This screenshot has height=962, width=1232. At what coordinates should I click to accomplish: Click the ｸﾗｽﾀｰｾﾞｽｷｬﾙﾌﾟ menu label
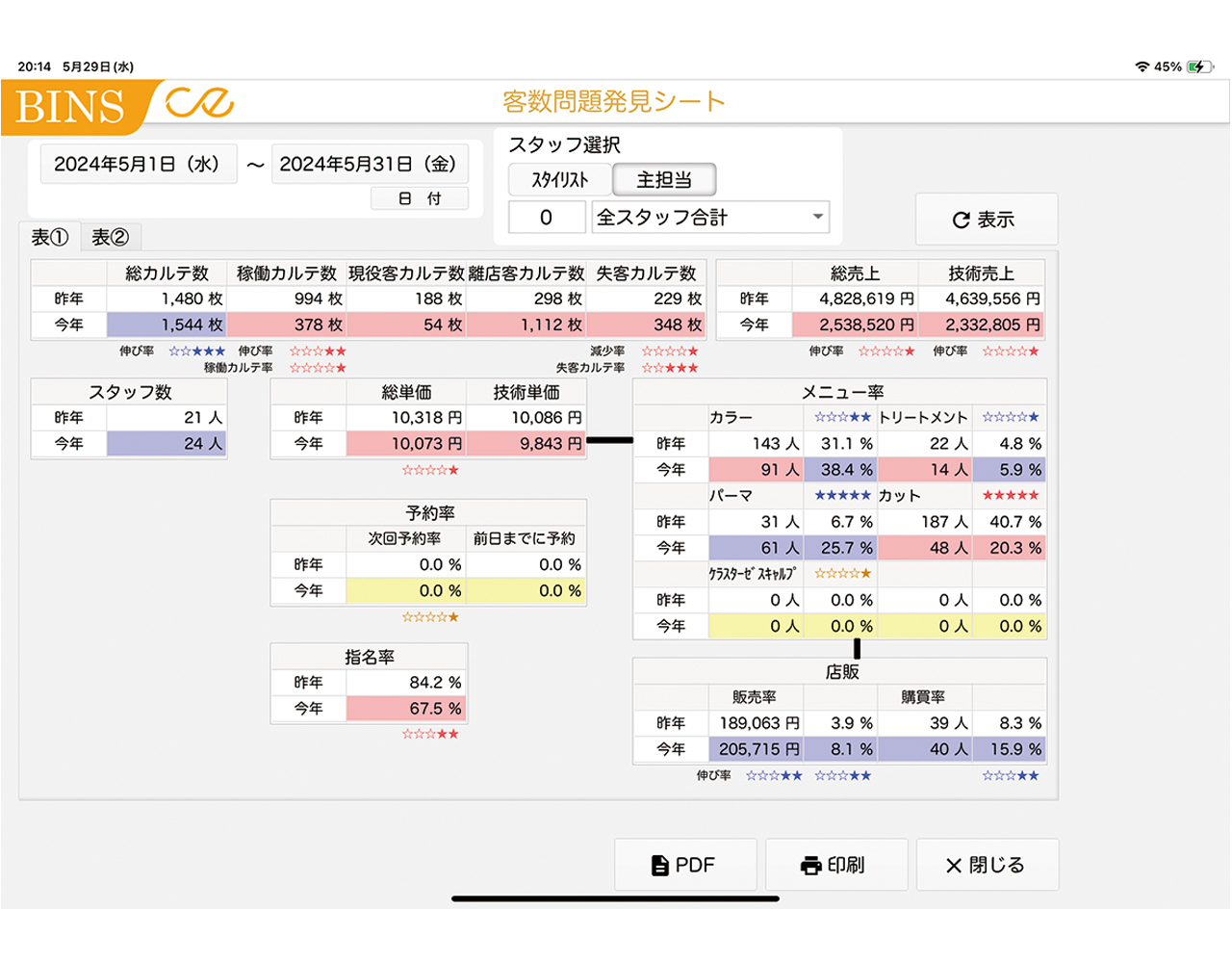tap(753, 574)
